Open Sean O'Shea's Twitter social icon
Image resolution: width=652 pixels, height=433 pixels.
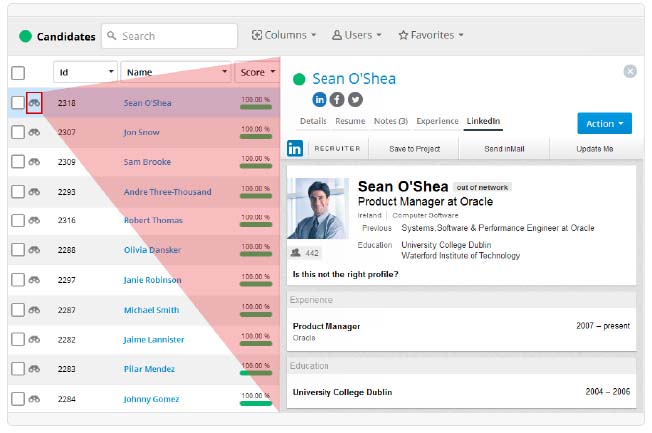[x=355, y=99]
